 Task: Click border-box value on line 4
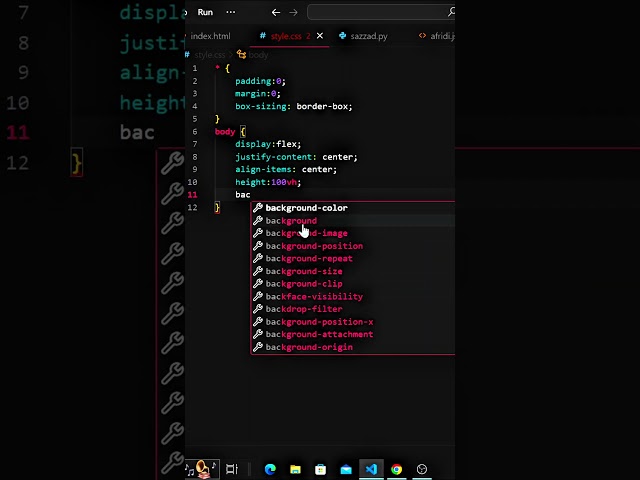[x=322, y=107]
